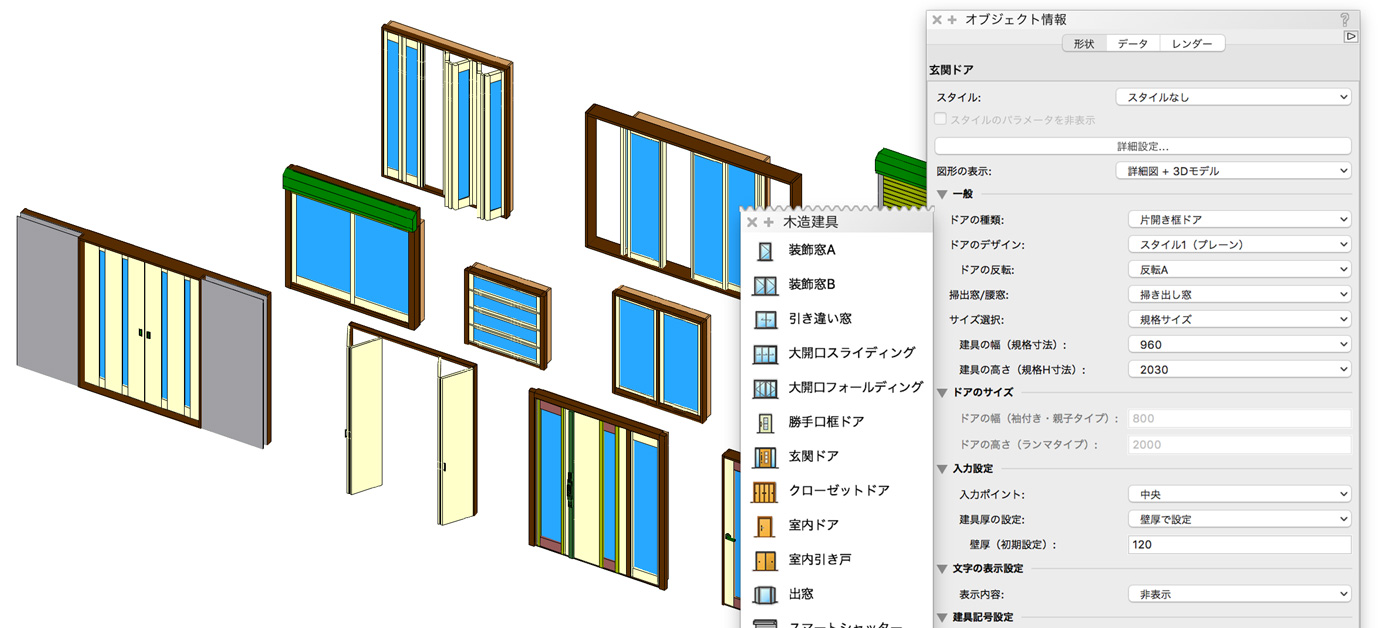
Task: Click the ドアの高さ 2000 field
Action: [x=1240, y=444]
